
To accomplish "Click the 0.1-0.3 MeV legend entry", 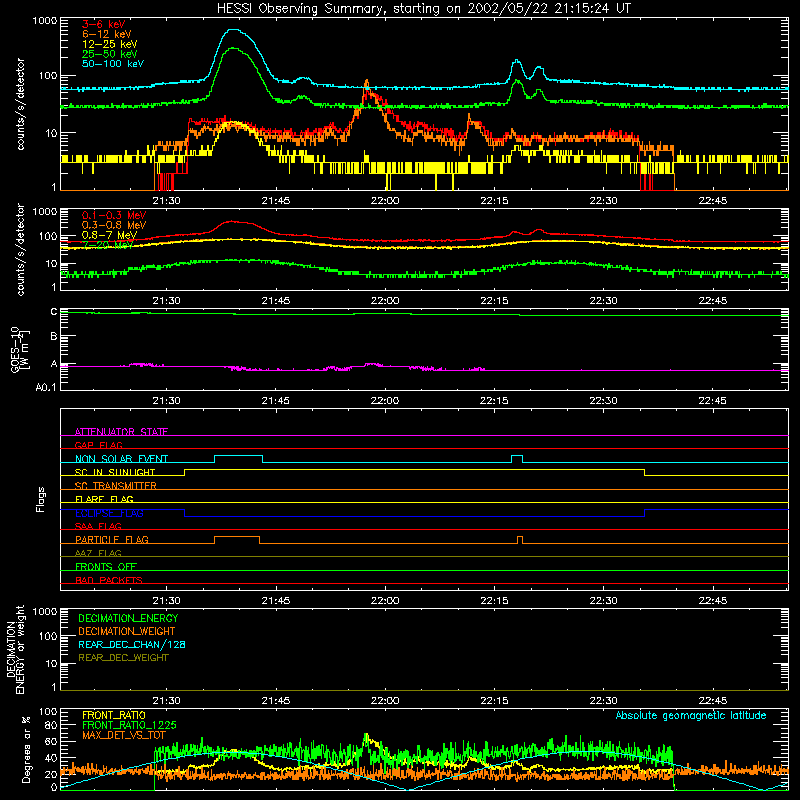I will (114, 215).
